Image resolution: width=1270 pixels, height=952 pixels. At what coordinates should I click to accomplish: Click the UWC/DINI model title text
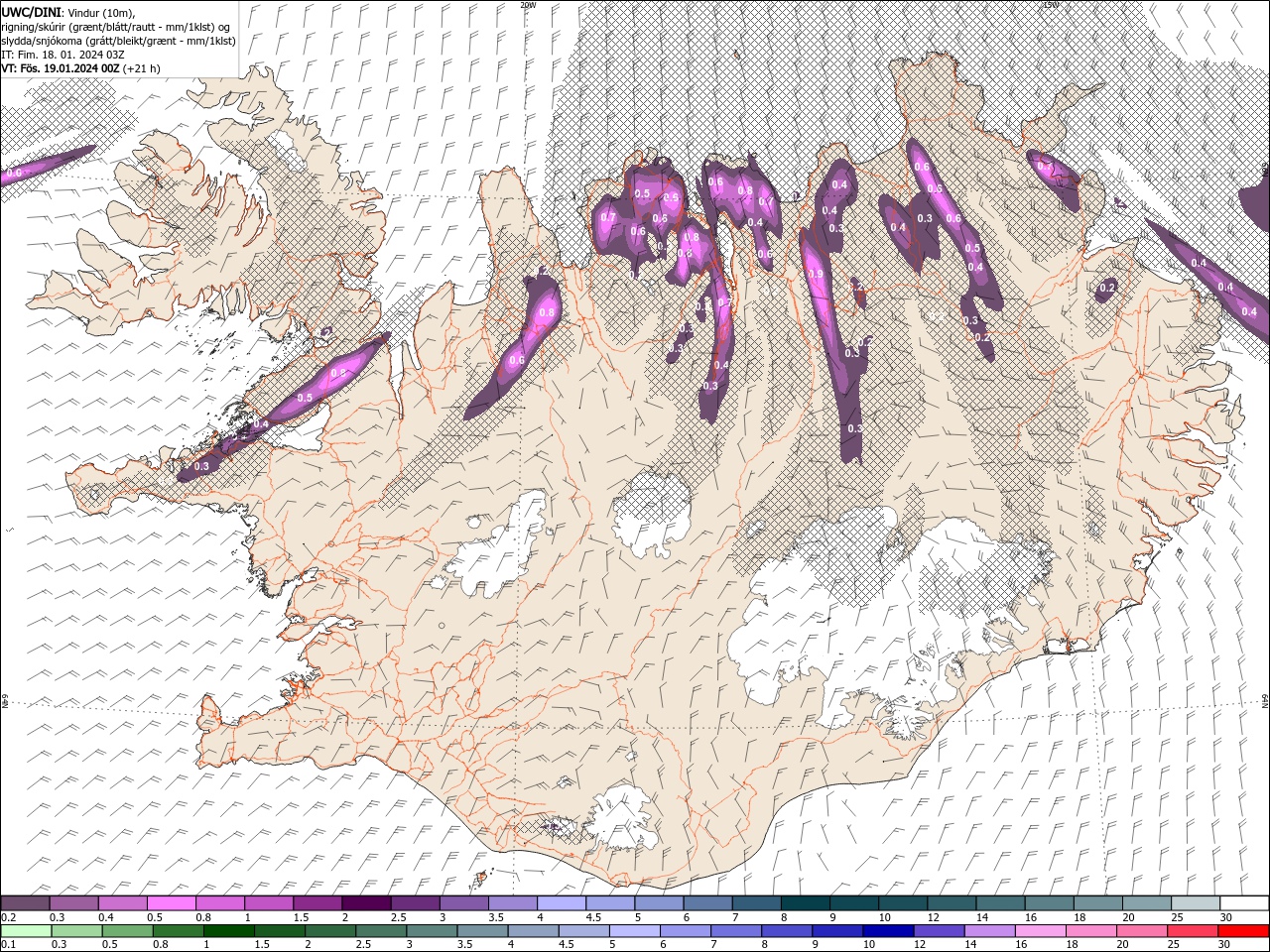(x=33, y=11)
